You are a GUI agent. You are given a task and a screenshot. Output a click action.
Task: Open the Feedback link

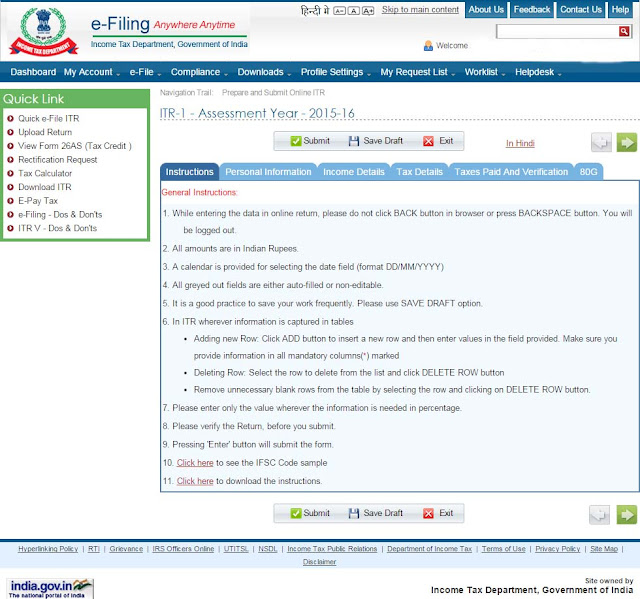click(532, 9)
